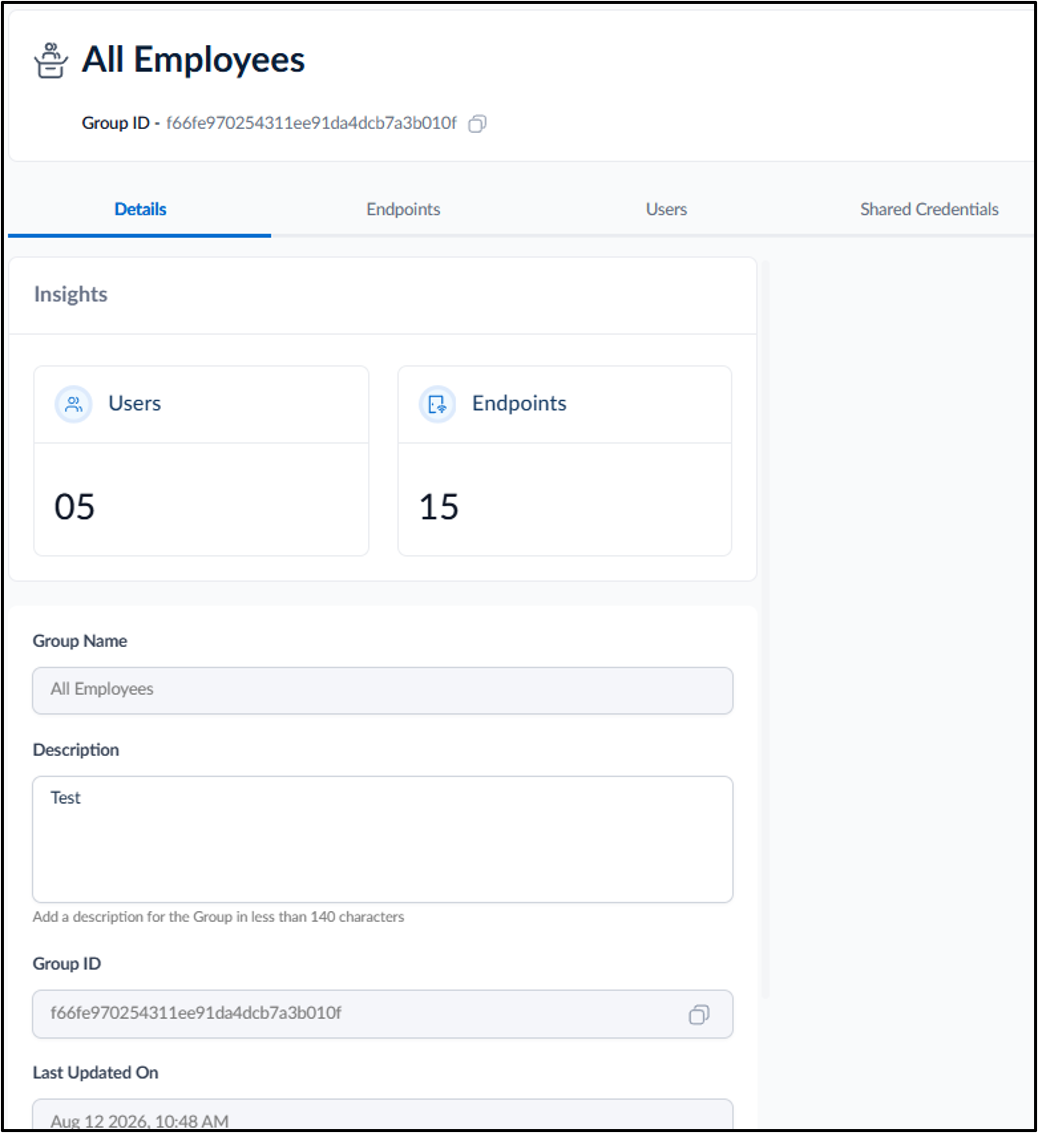Viewport: 1038px width, 1133px height.
Task: Click the Users insight card icon
Action: (74, 404)
